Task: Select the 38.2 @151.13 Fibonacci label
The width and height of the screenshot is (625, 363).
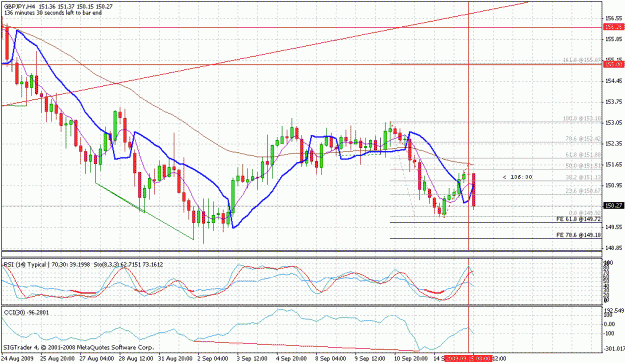Action: point(583,177)
